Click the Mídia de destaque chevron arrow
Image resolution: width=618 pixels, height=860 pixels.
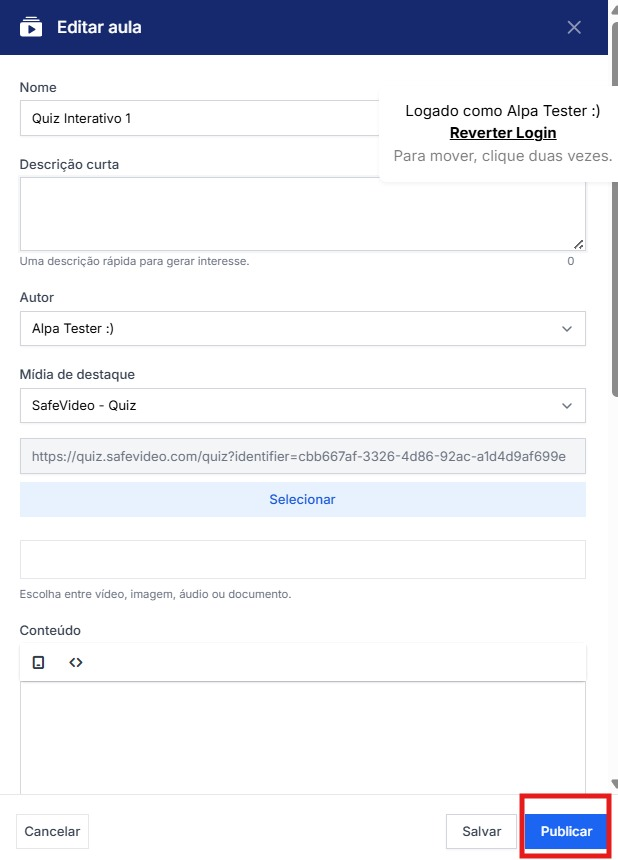coord(567,406)
